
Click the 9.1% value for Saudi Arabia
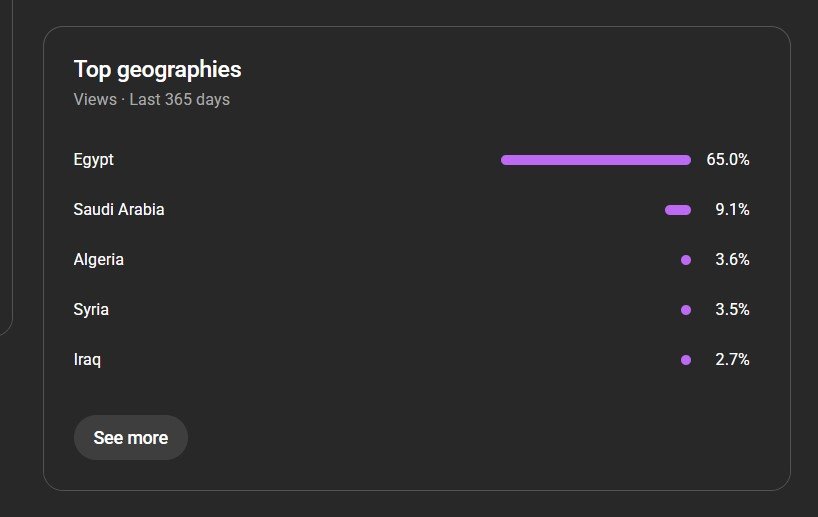[732, 210]
